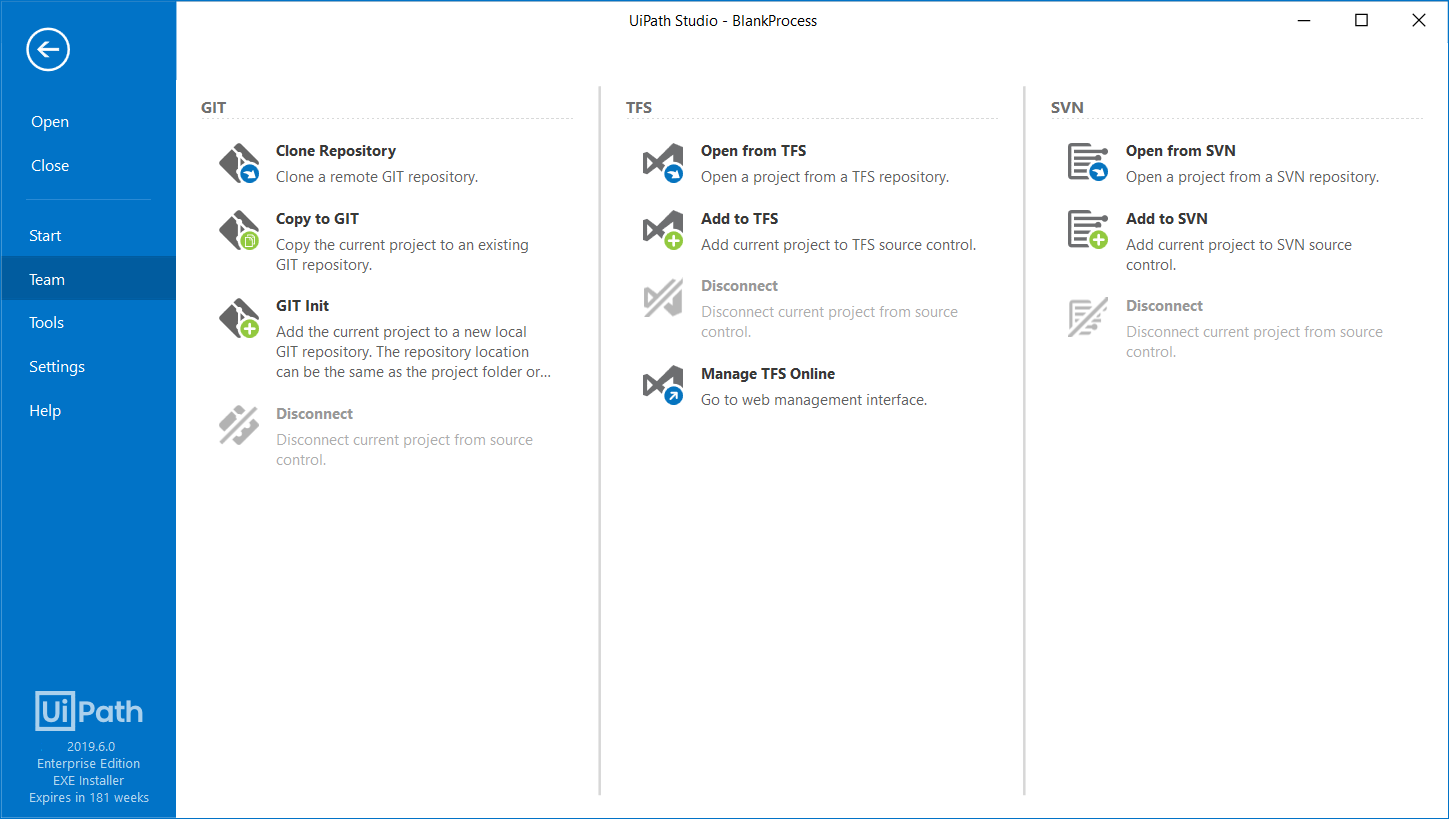The width and height of the screenshot is (1449, 819).
Task: Select Close in the sidebar
Action: (x=50, y=166)
